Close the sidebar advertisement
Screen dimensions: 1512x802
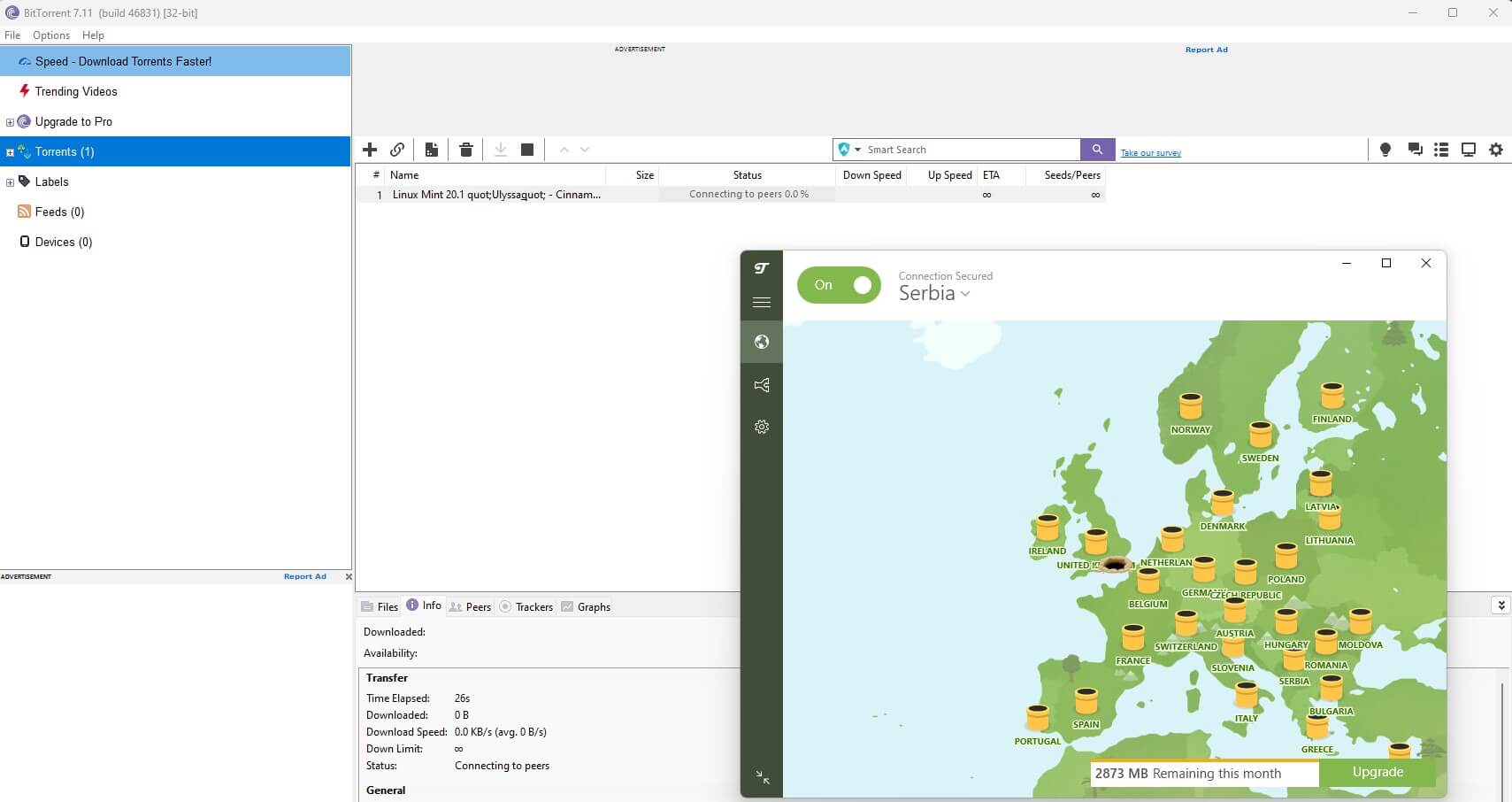[348, 576]
